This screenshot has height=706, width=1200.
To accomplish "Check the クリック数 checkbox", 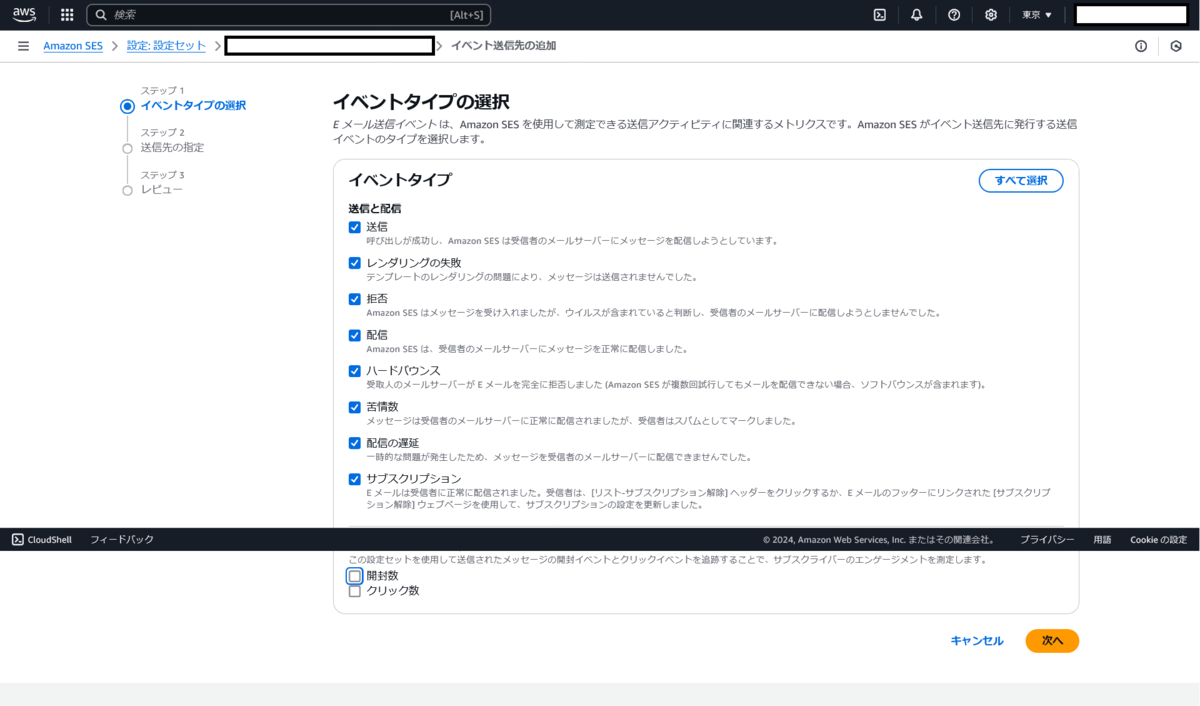I will tap(355, 591).
